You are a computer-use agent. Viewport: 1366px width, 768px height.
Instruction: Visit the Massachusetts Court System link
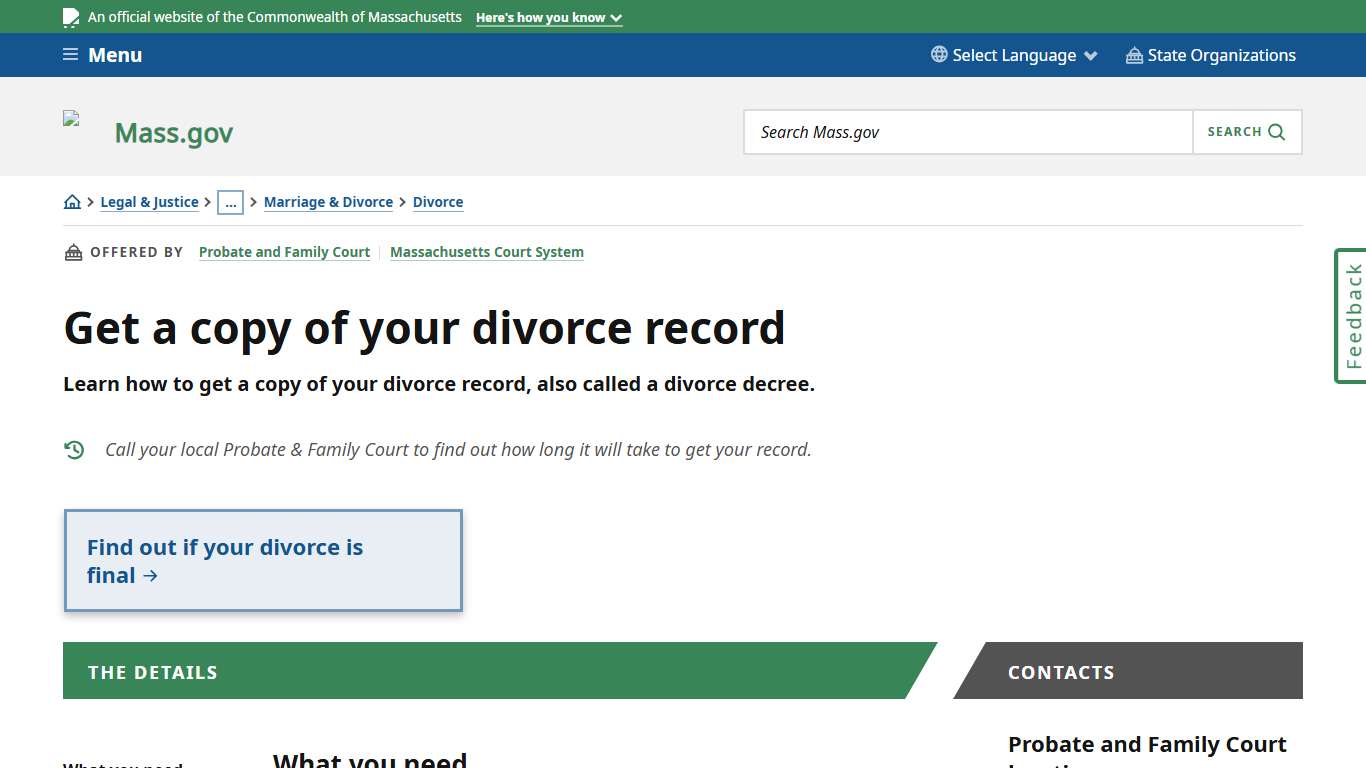(487, 251)
